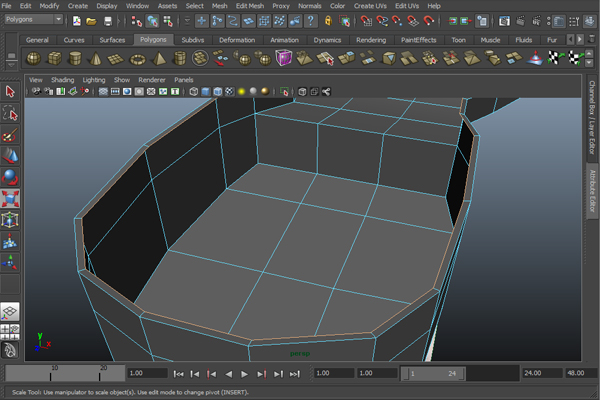Click the question mark help icon
Image resolution: width=600 pixels, height=400 pixels.
click(x=311, y=21)
